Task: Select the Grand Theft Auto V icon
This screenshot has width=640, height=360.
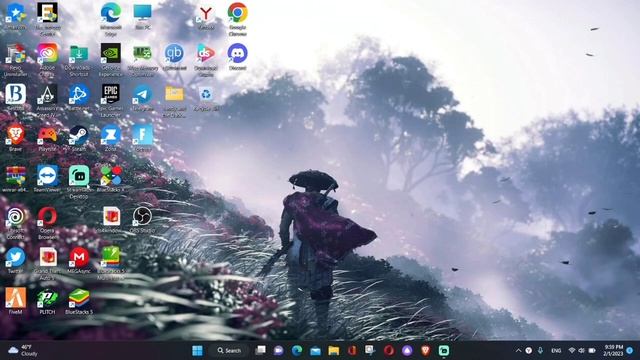Action: click(x=48, y=257)
